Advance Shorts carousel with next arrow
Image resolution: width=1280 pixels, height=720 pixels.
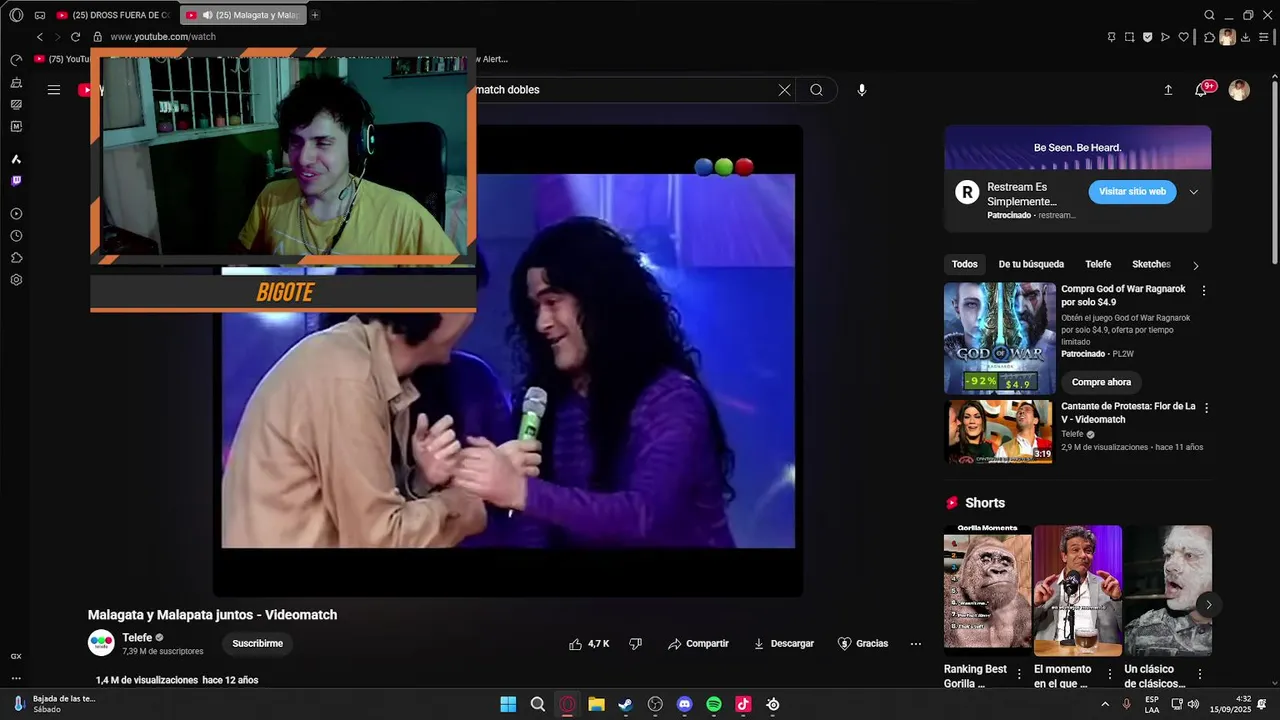point(1208,605)
